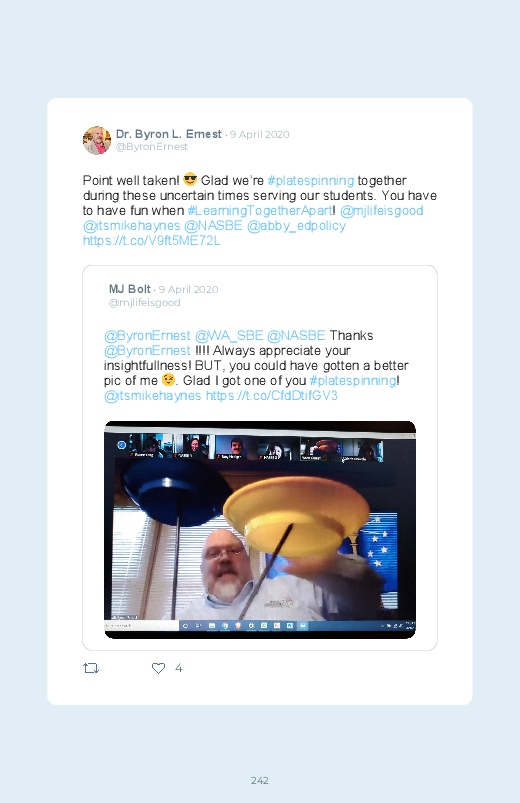Screen dimensions: 520x803
Task: Open the #LearningTogetherApart hashtag
Action: point(260,210)
